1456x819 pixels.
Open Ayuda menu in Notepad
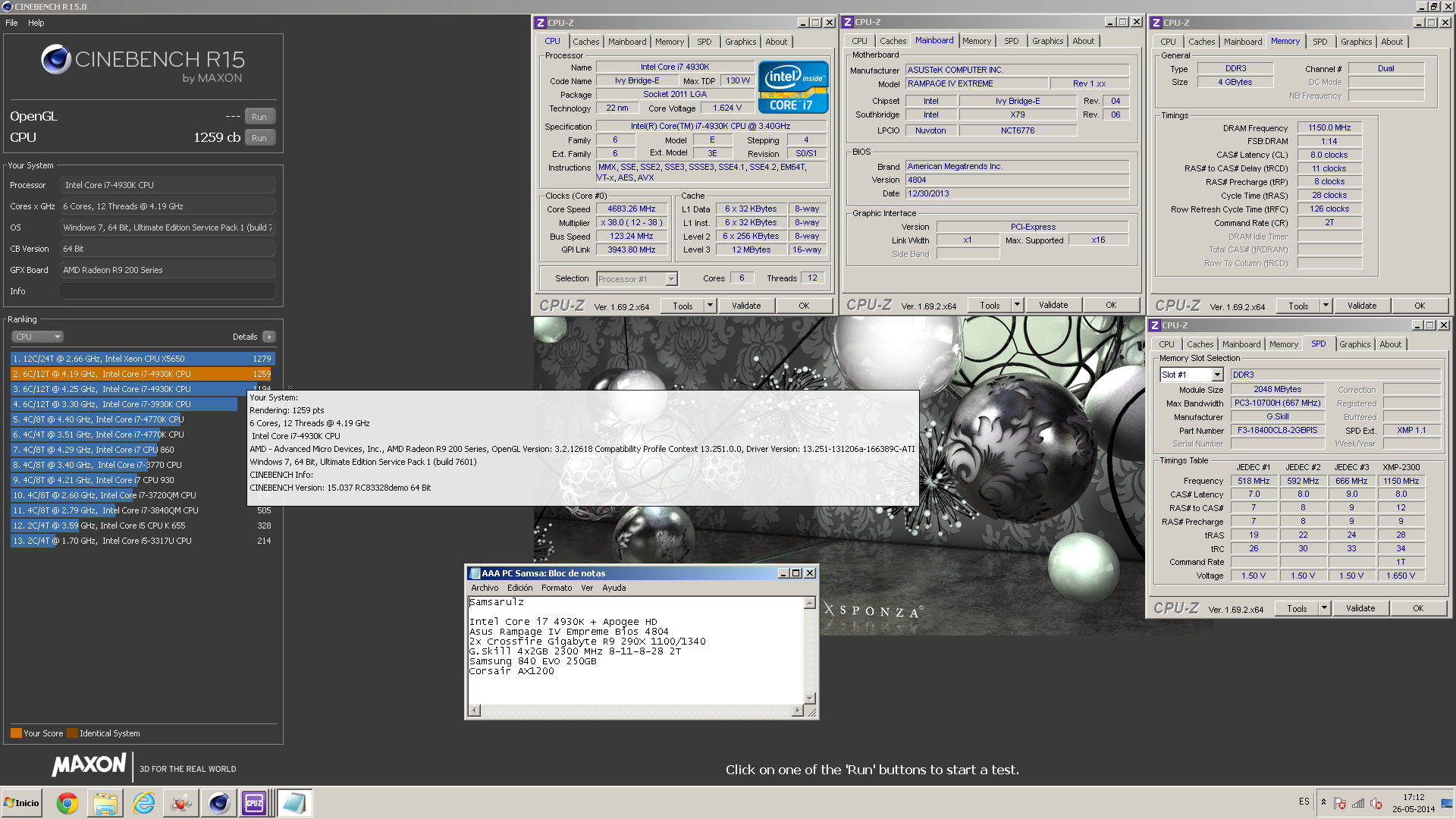coord(614,588)
